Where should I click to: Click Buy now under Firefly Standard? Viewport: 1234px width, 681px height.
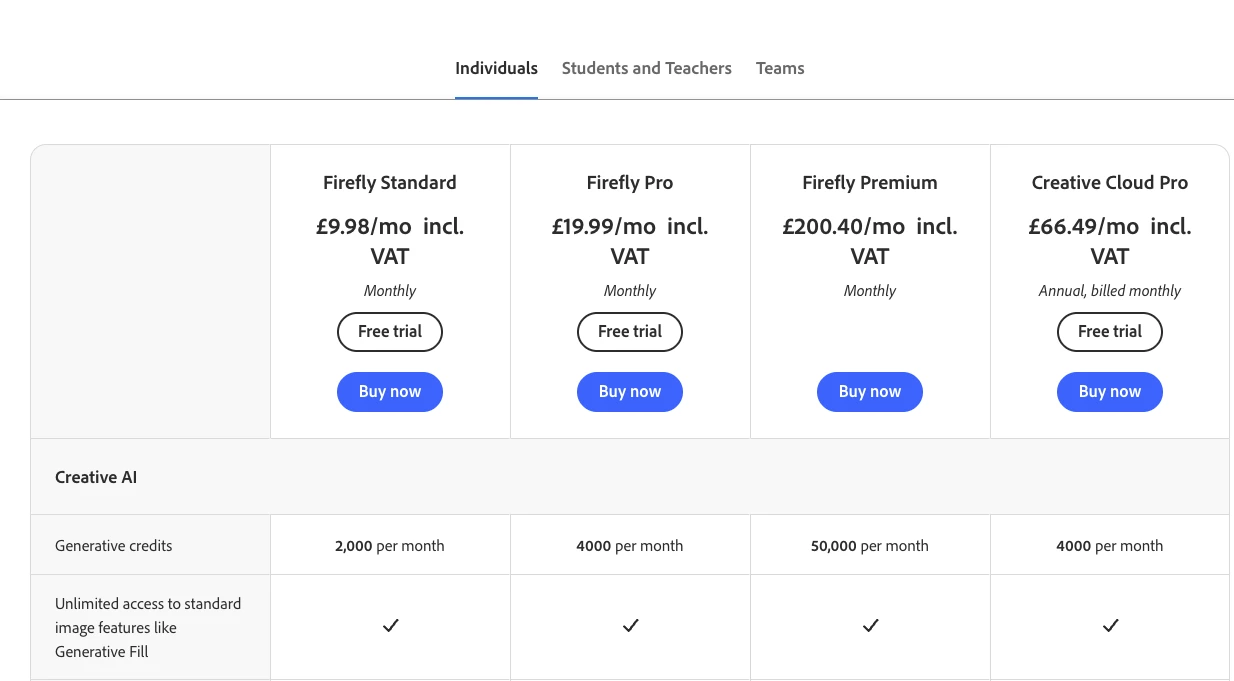pos(390,392)
